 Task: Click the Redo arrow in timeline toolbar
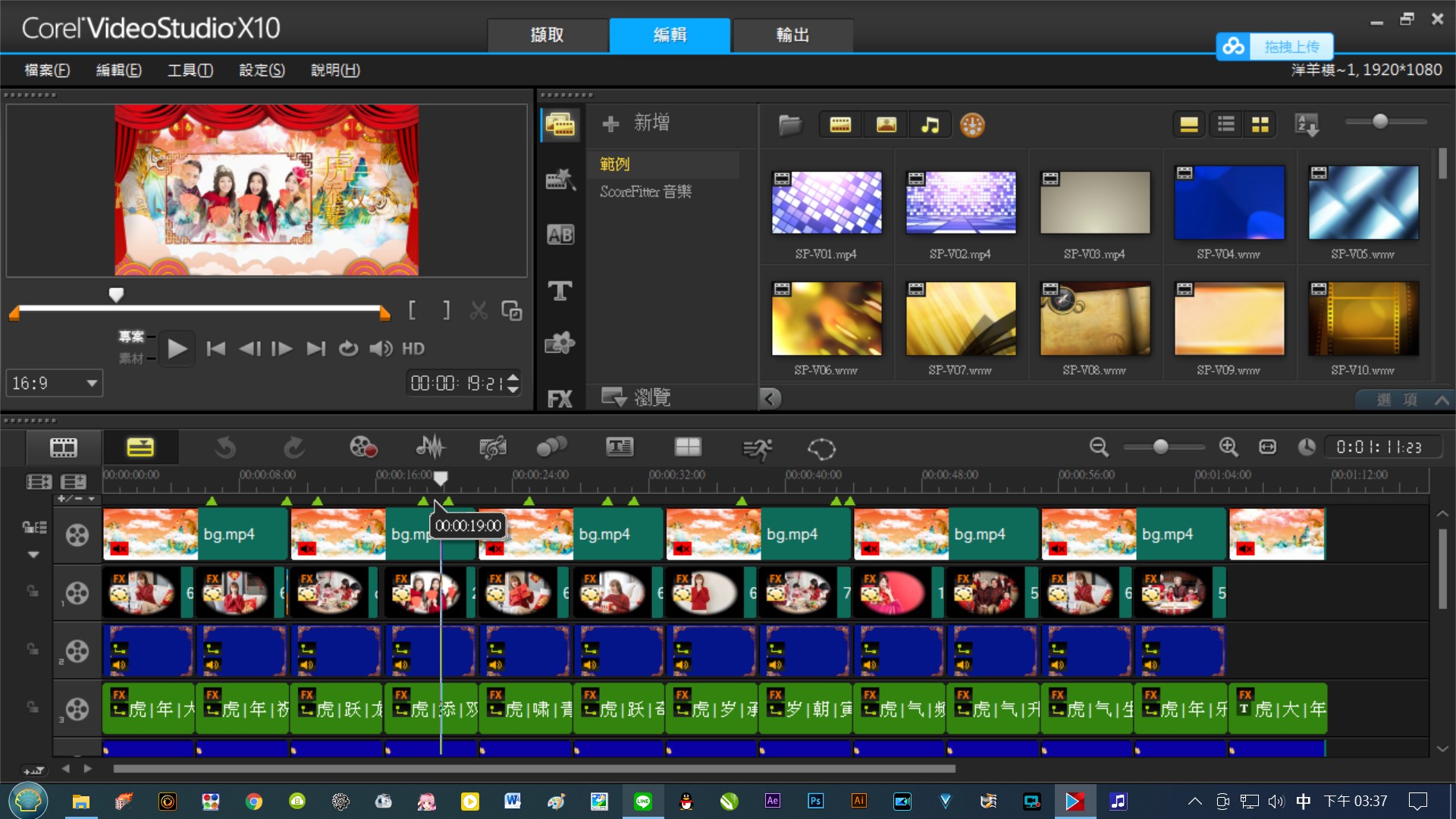pyautogui.click(x=294, y=448)
